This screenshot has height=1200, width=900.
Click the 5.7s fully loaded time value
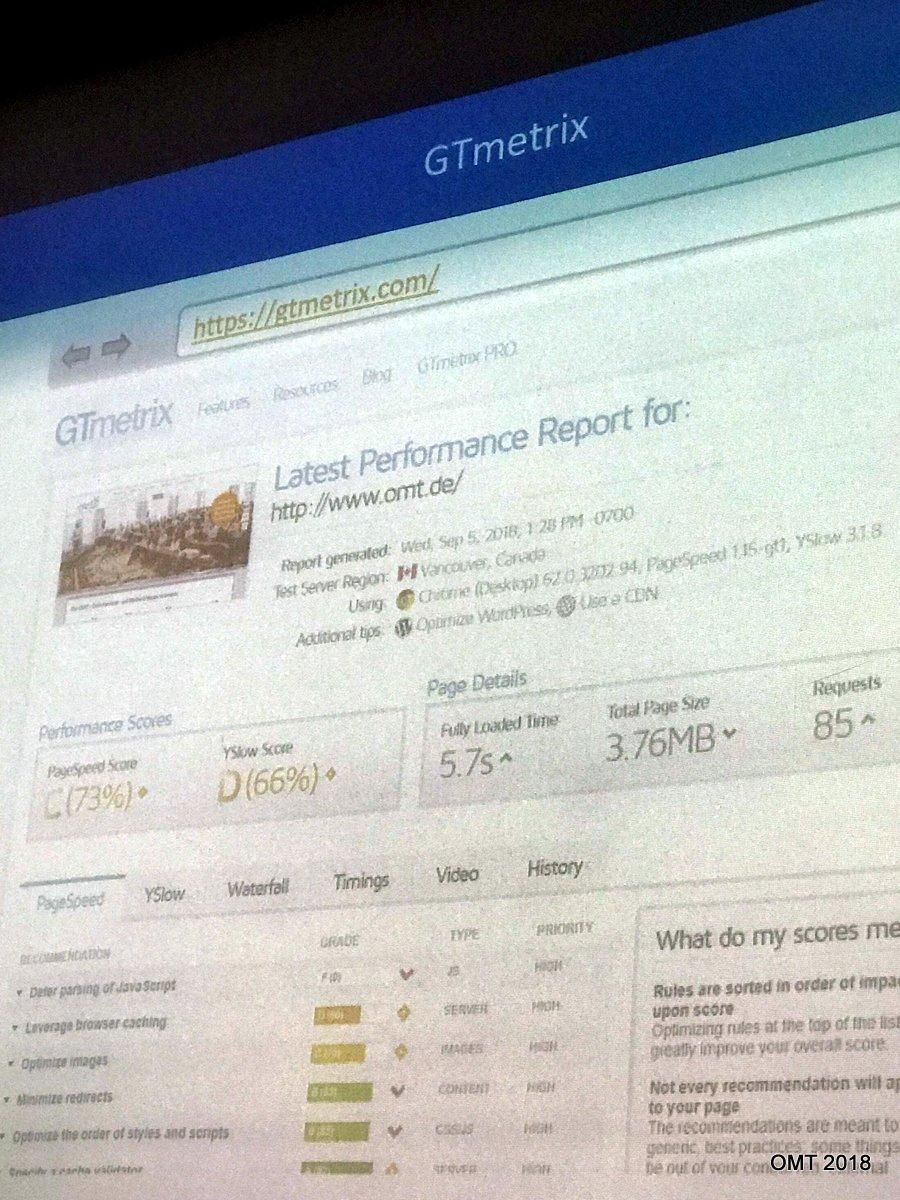click(x=466, y=763)
